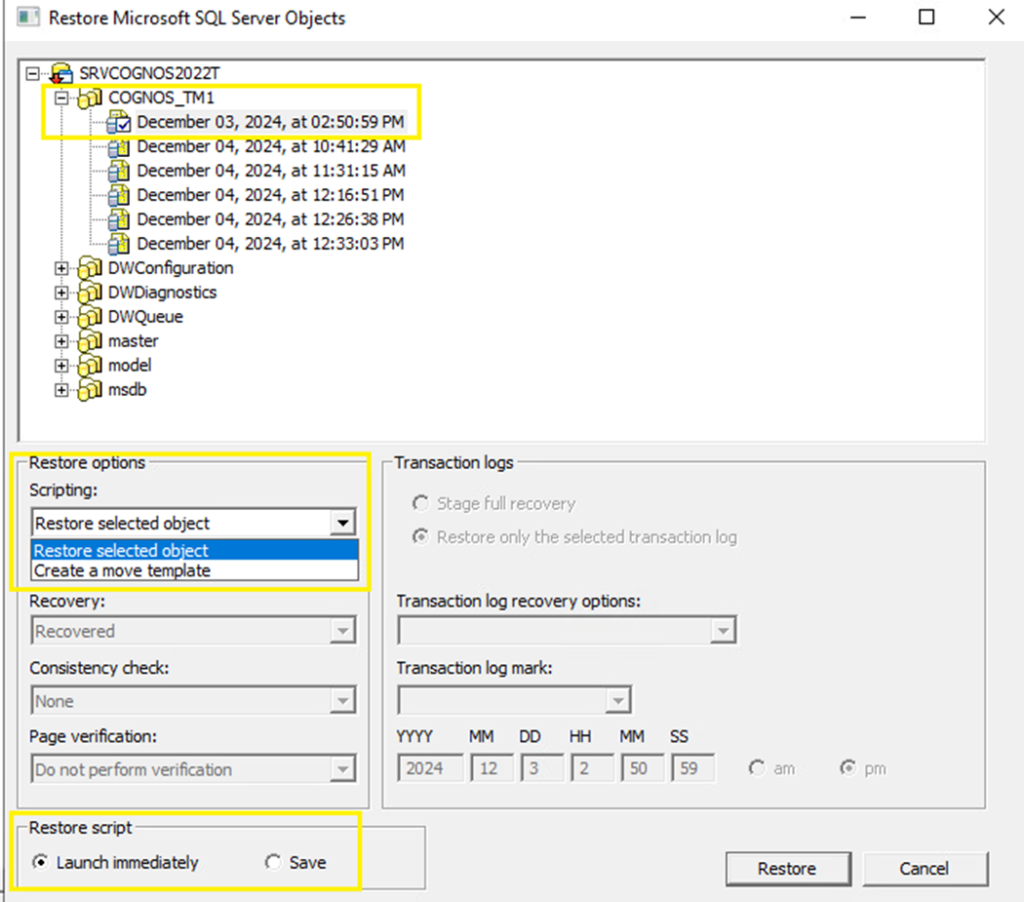Select 'December 03, 2024, at 02:50:59 PM' row

point(270,122)
